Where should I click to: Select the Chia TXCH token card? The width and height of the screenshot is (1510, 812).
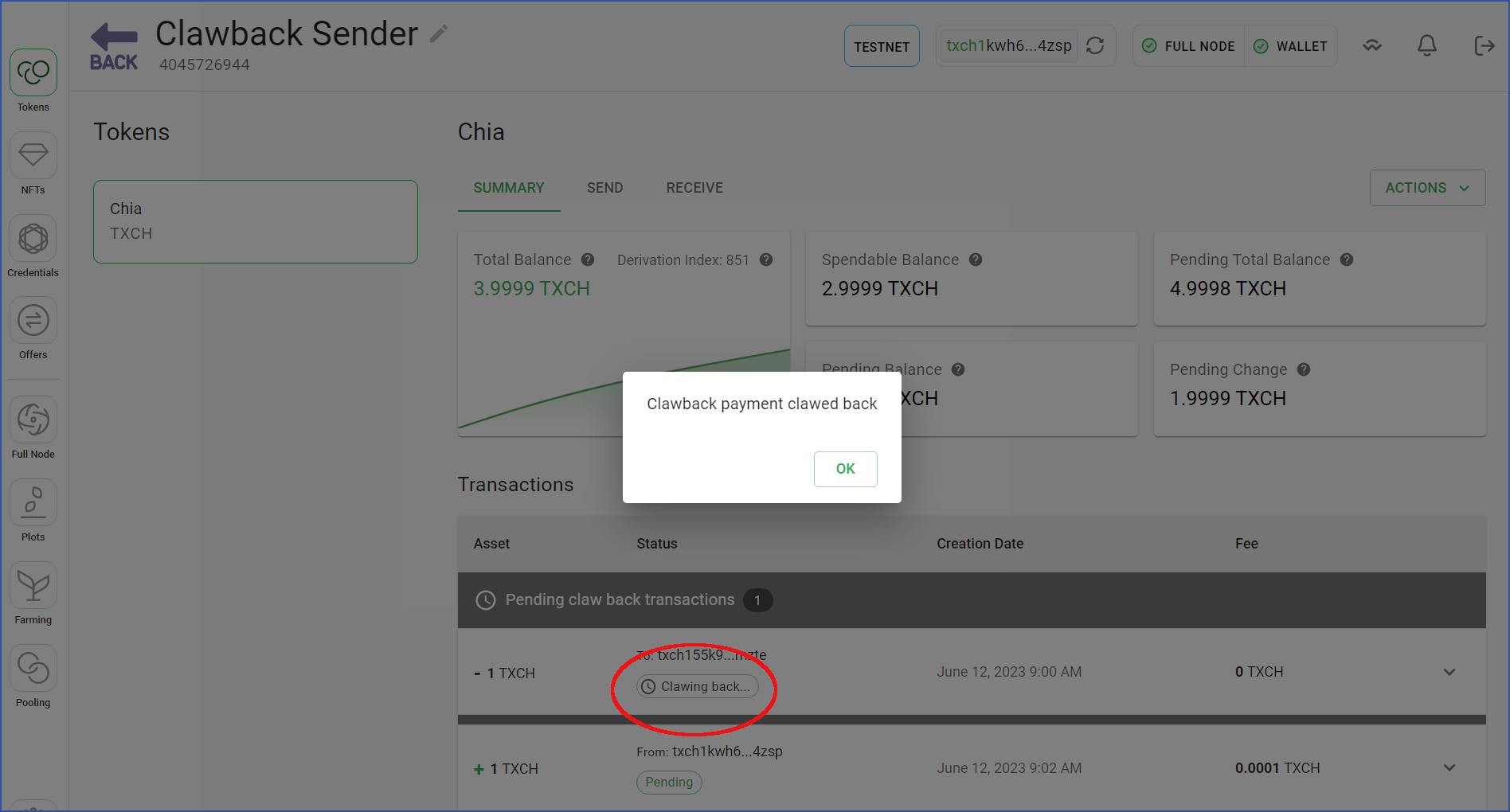(x=256, y=221)
